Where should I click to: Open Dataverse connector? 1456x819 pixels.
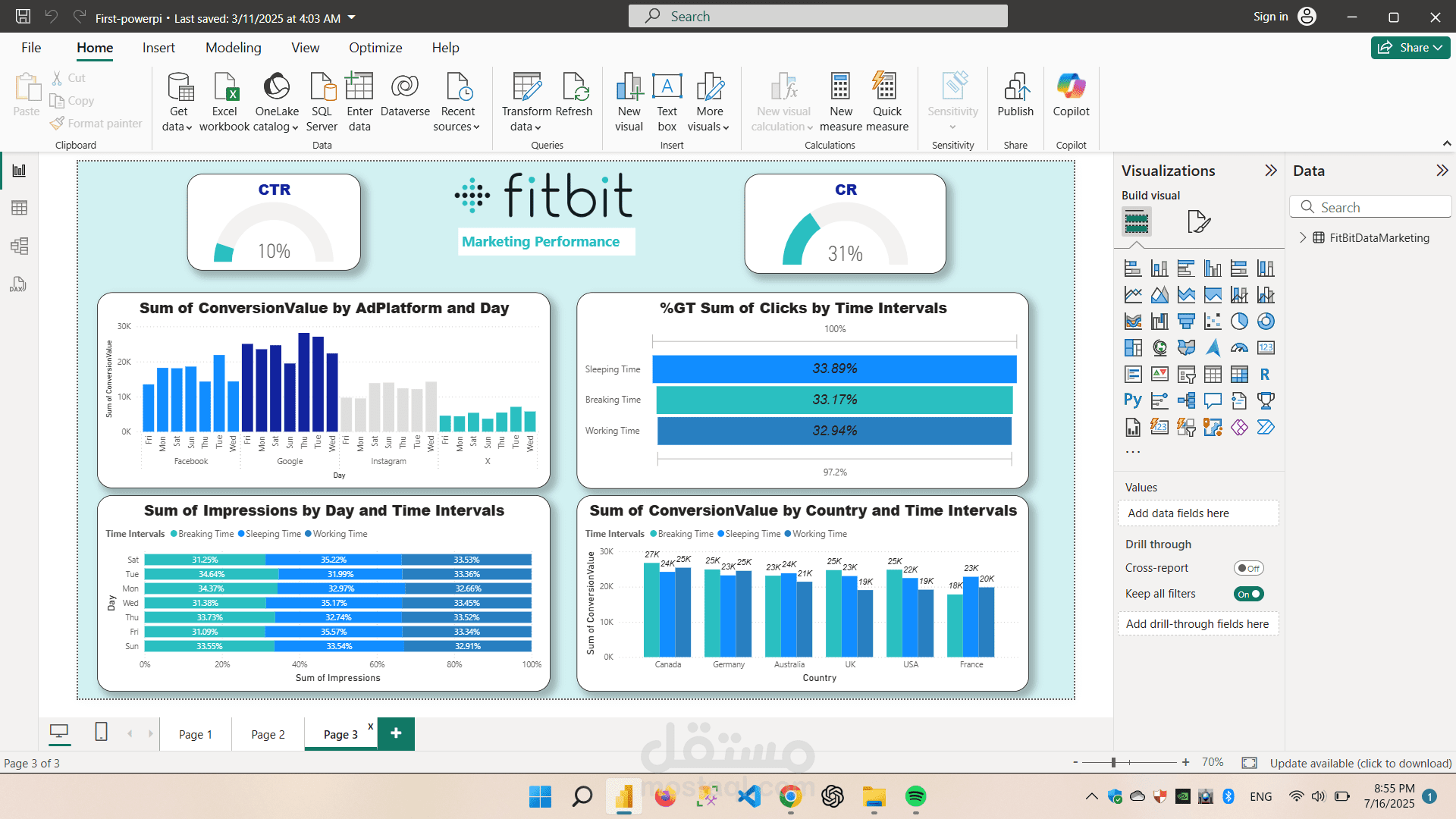coord(405,96)
